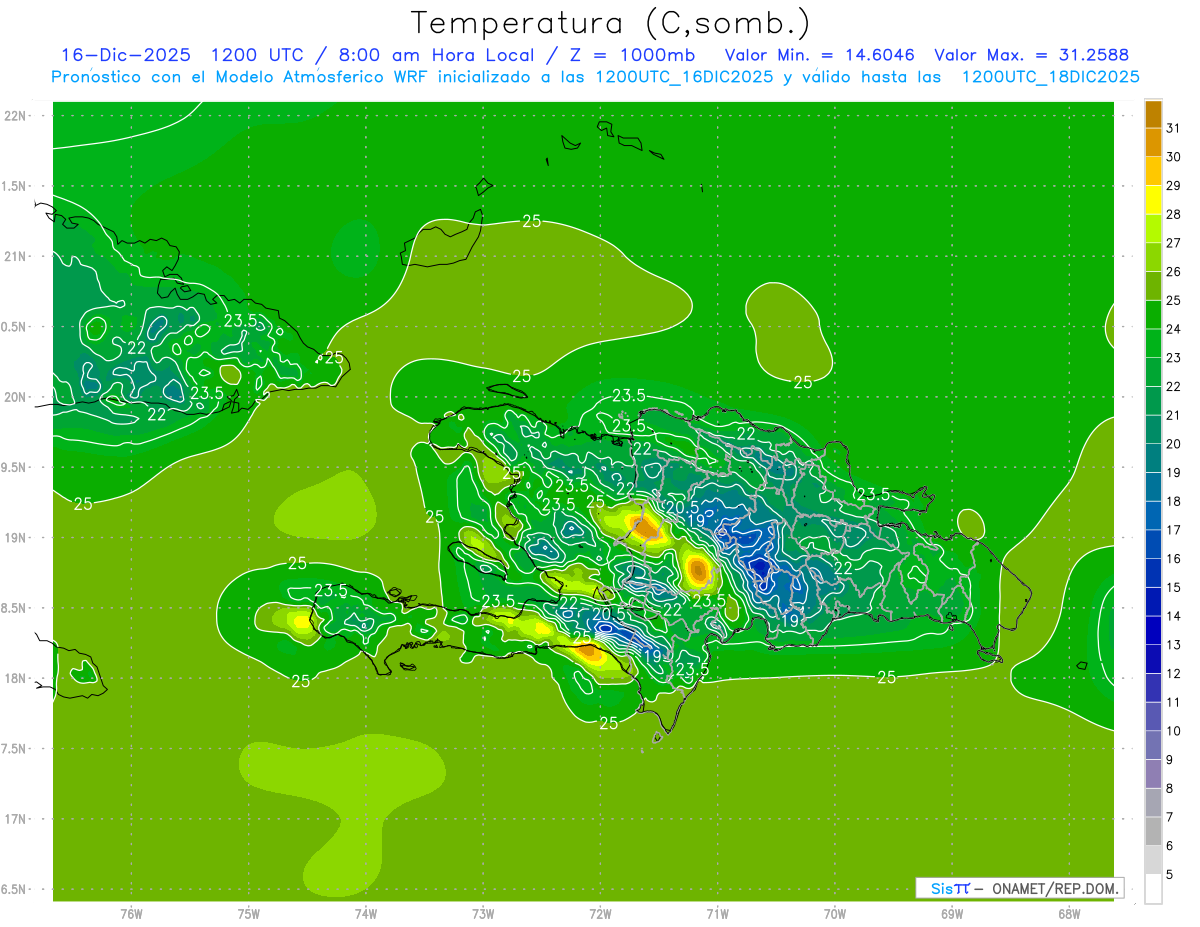Image resolution: width=1200 pixels, height=927 pixels.
Task: Click the '18N' latitude axis label
Action: click(15, 679)
